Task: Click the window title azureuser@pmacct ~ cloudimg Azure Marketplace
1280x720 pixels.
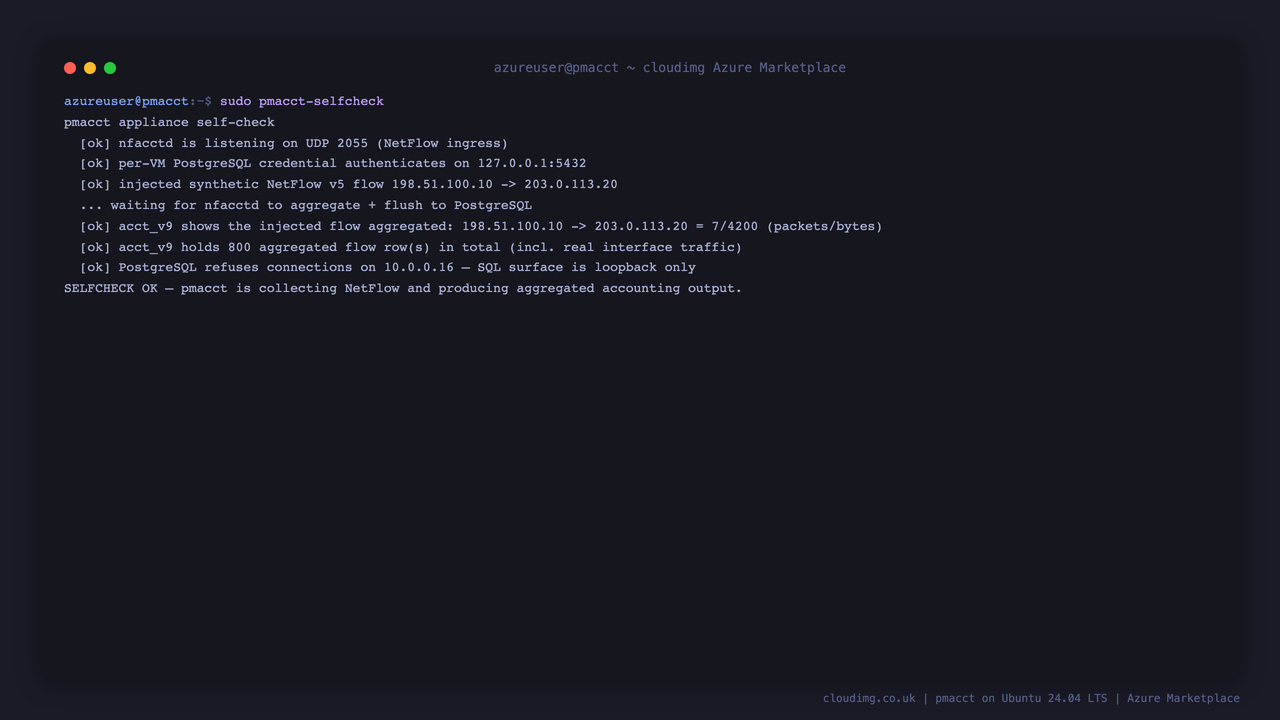Action: (670, 68)
